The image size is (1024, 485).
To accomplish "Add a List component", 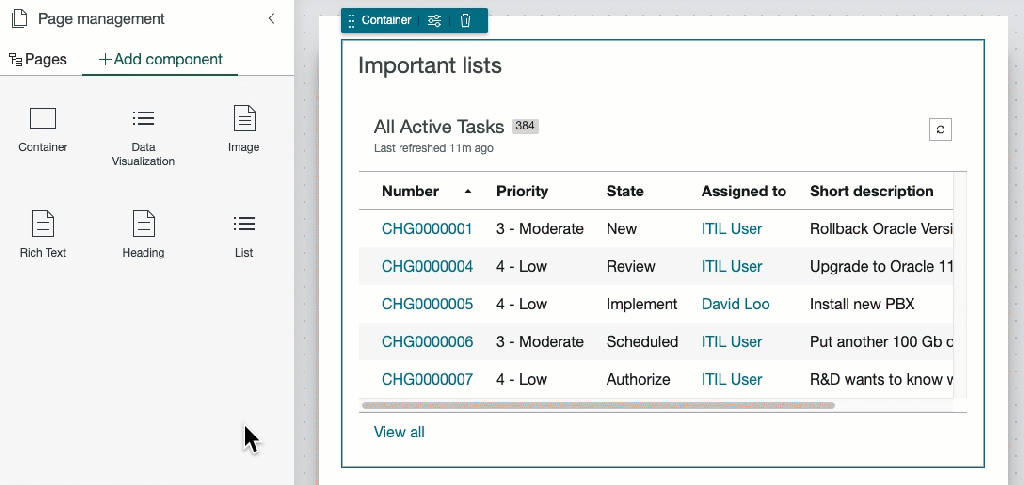I will point(244,234).
